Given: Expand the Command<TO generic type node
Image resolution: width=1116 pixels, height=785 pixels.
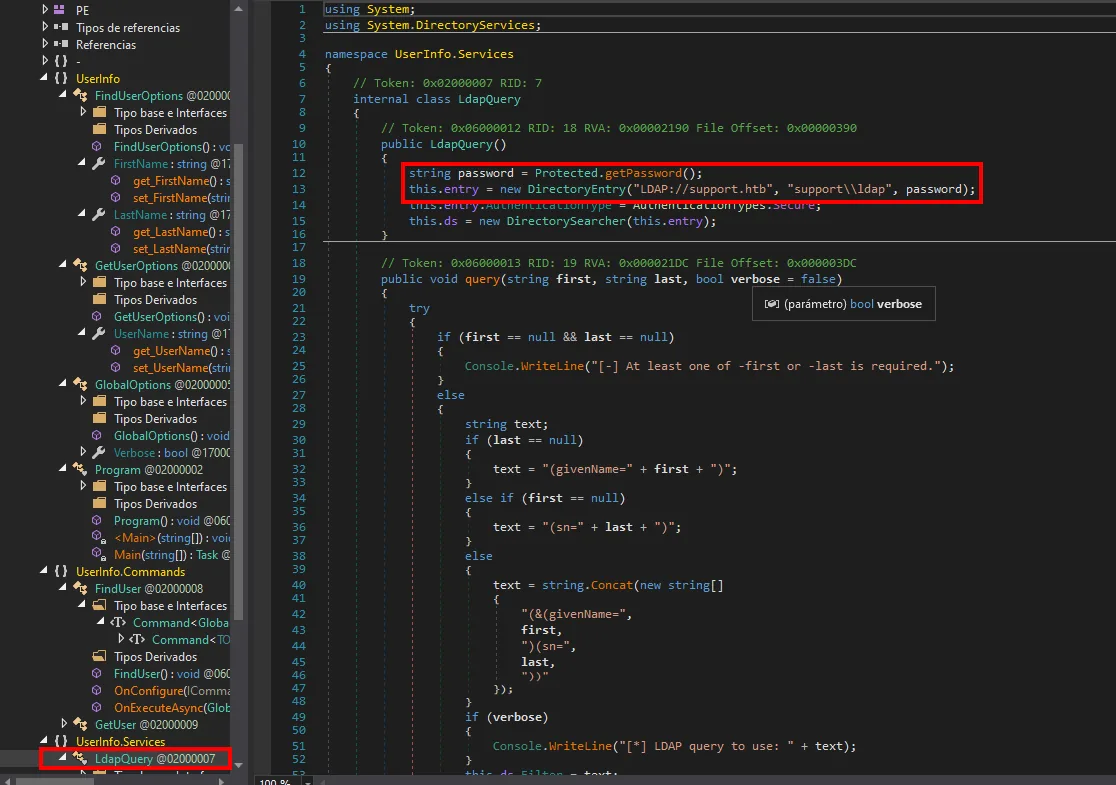Looking at the screenshot, I should (x=121, y=639).
